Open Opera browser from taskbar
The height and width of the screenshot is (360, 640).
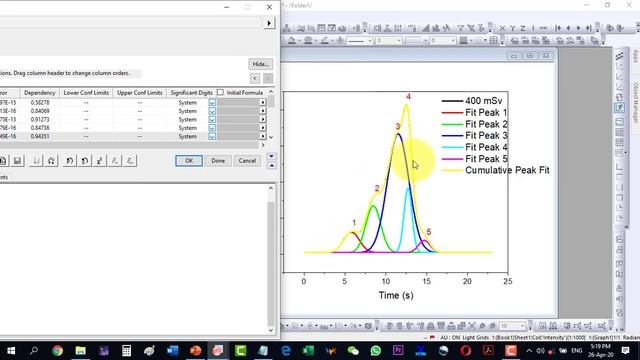[466, 351]
